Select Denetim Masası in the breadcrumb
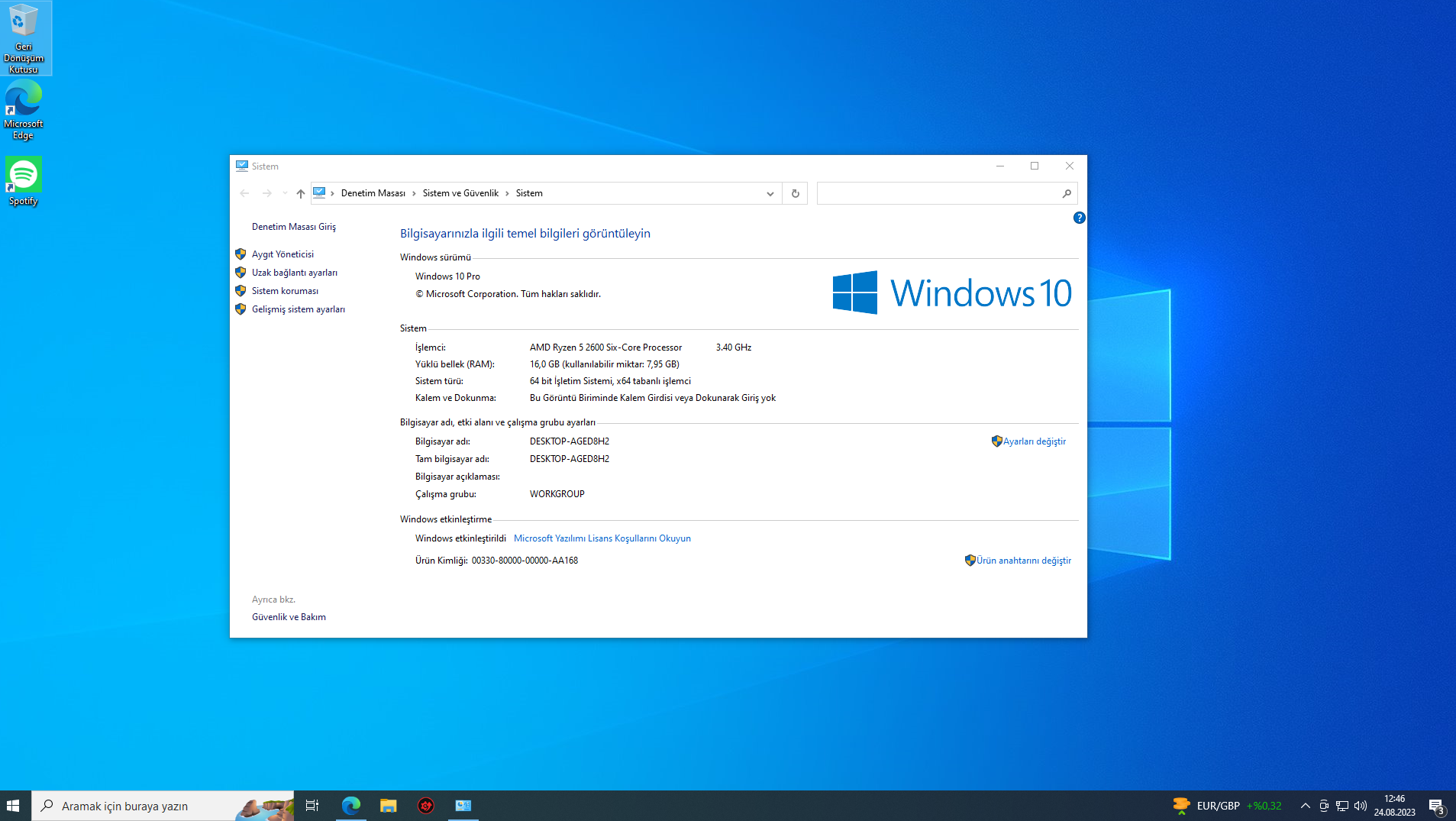This screenshot has height=821, width=1456. (373, 193)
